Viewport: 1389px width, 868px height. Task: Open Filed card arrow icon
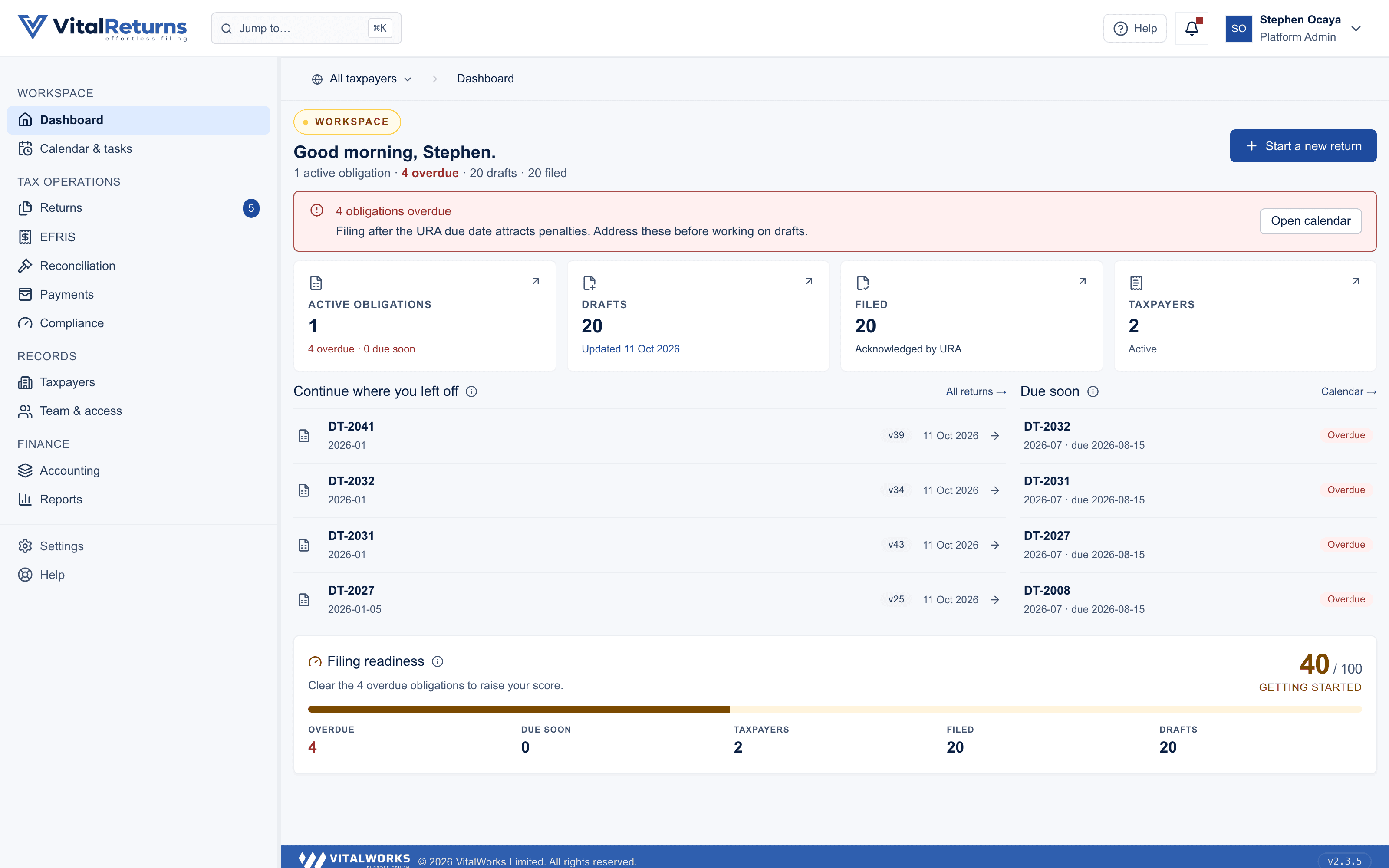(1082, 281)
